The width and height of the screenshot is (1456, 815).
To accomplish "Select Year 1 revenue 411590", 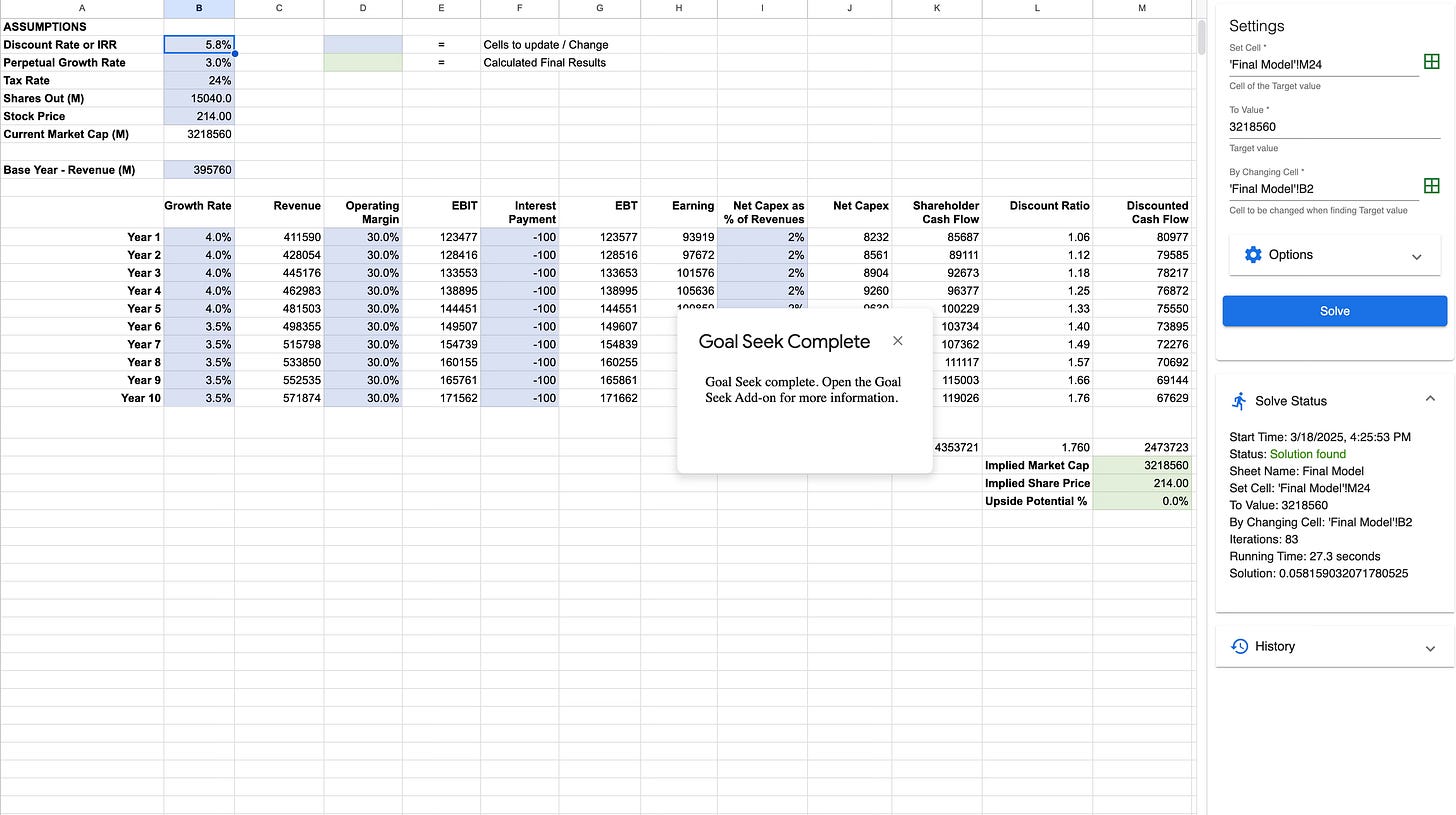I will coord(279,237).
